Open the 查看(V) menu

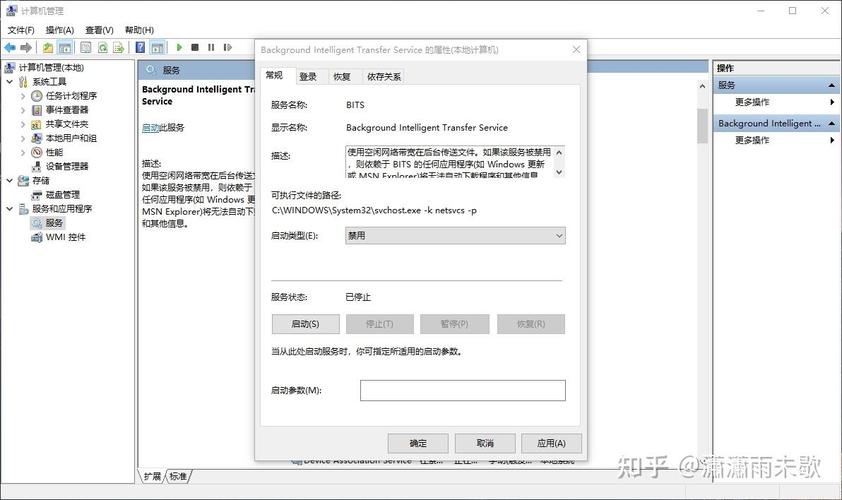pos(99,30)
